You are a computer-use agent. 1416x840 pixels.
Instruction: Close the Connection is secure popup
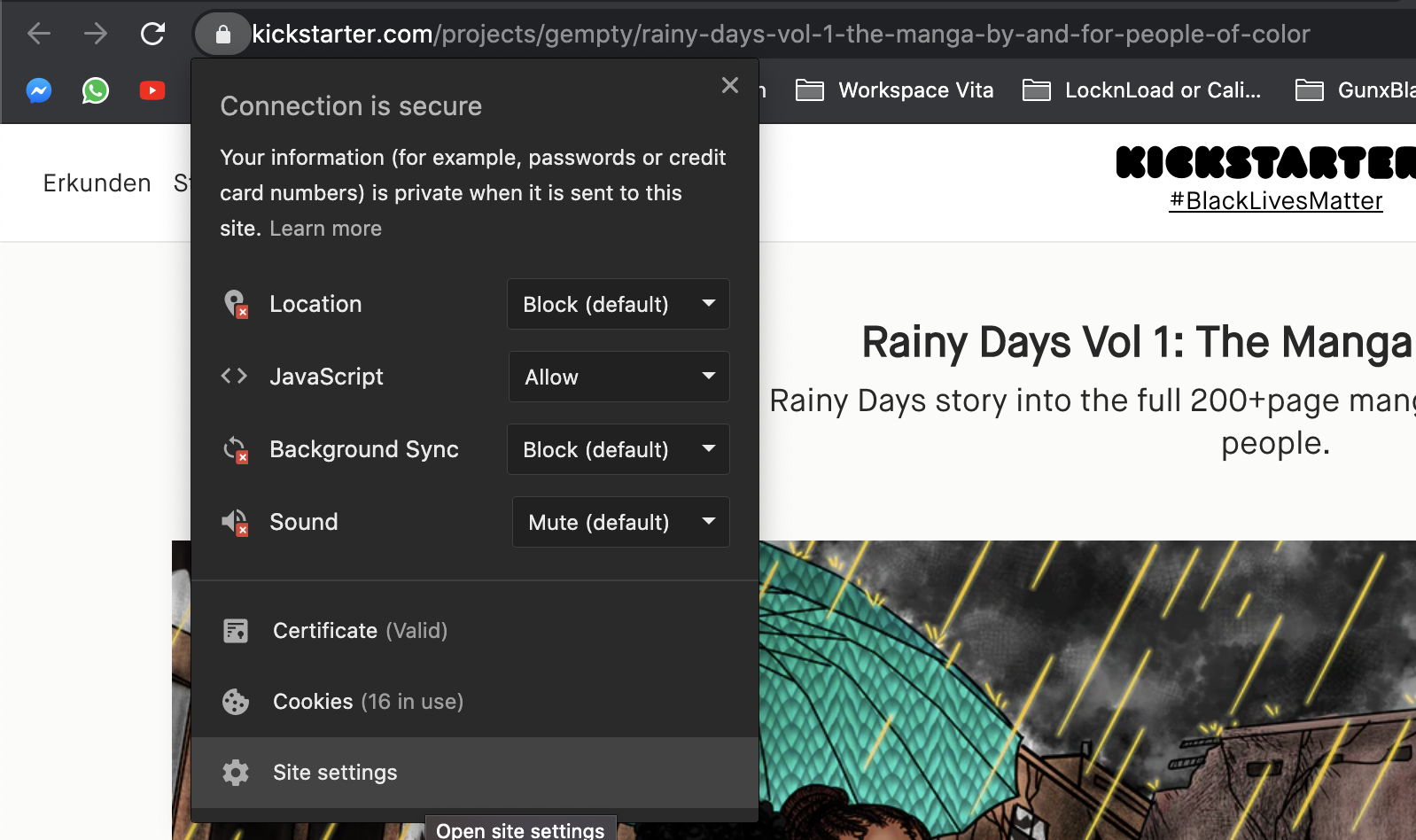click(x=730, y=85)
